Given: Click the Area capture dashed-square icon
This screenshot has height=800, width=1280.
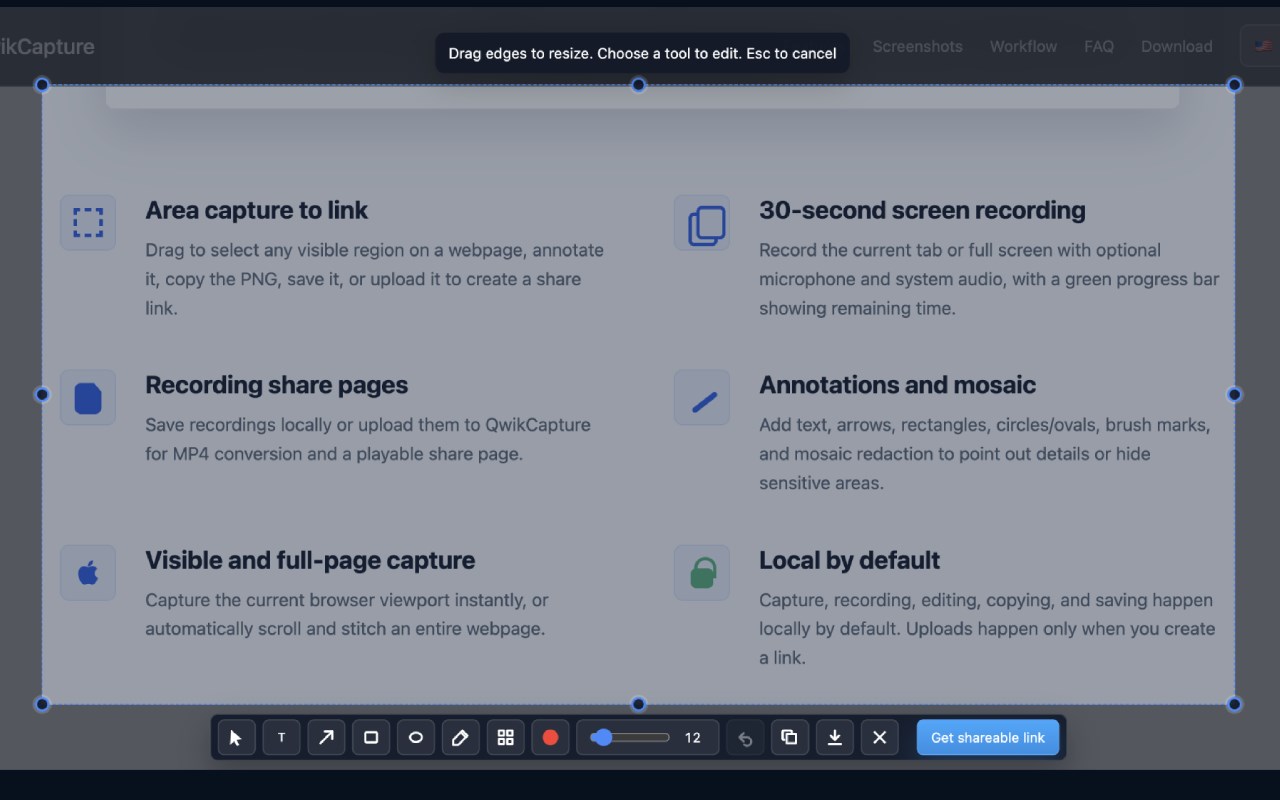Looking at the screenshot, I should point(88,222).
